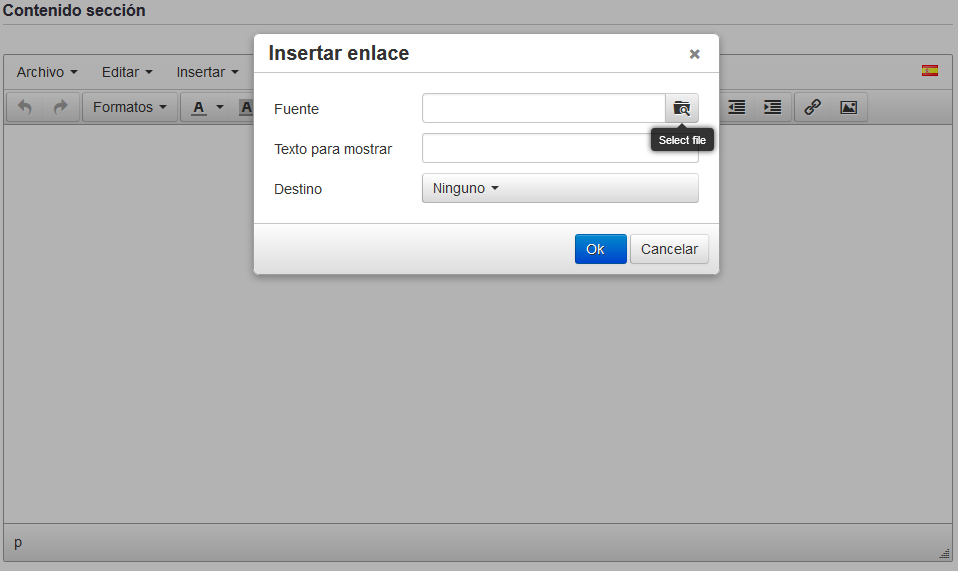
Task: Click the insert image icon
Action: (x=849, y=107)
